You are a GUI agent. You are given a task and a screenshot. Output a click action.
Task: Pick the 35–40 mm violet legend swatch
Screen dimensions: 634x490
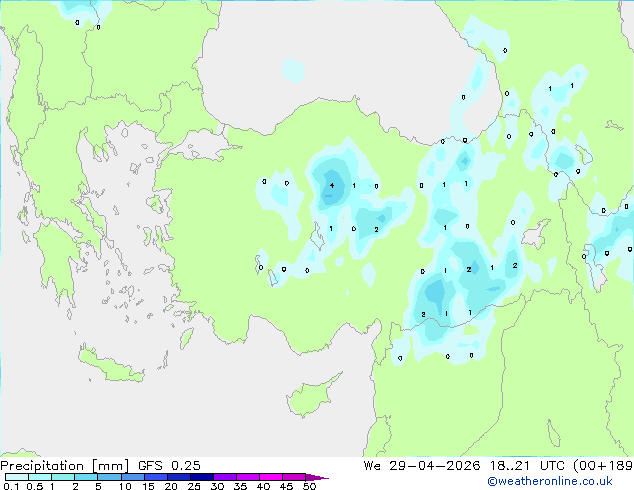(248, 477)
